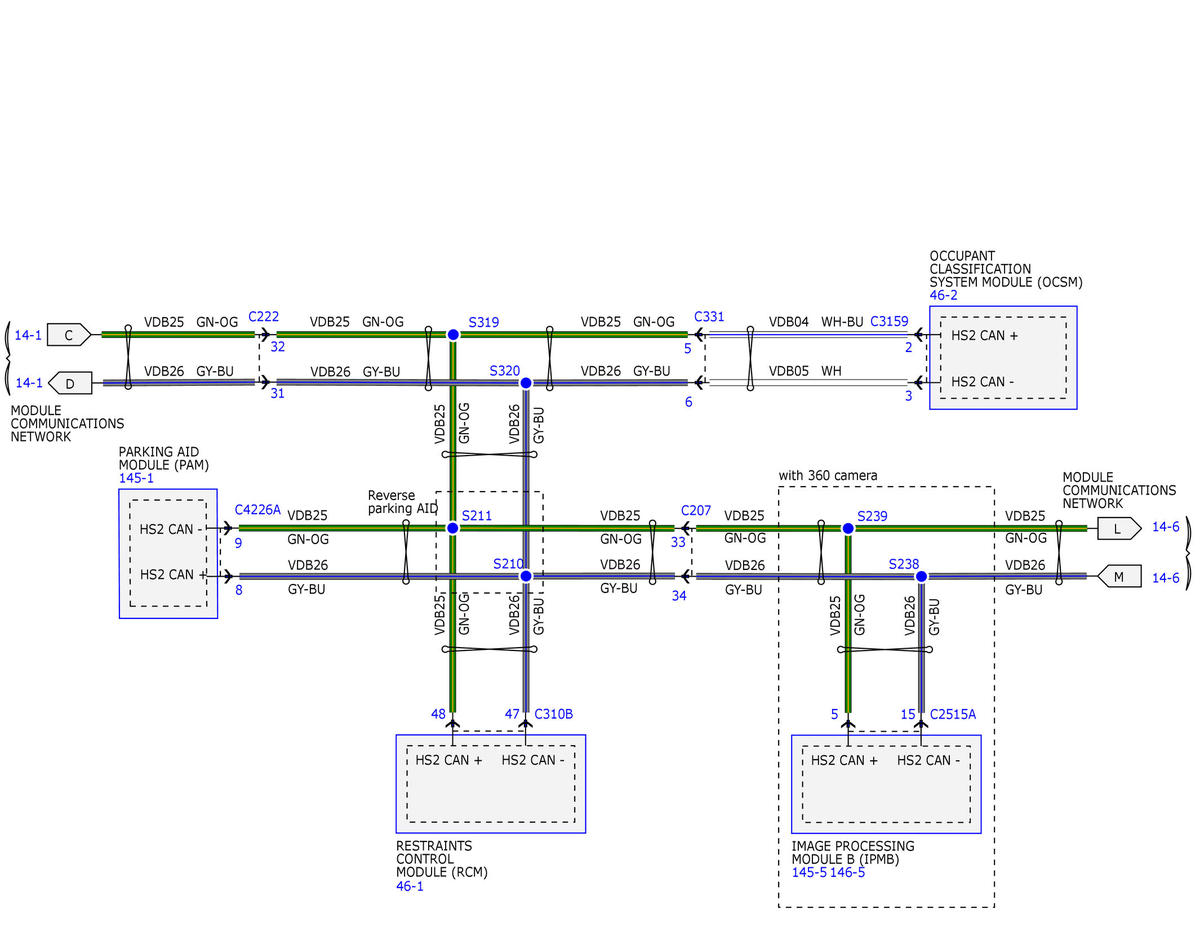Click the S211 splice node
Viewport: 1200px width, 927px height.
pyautogui.click(x=453, y=528)
